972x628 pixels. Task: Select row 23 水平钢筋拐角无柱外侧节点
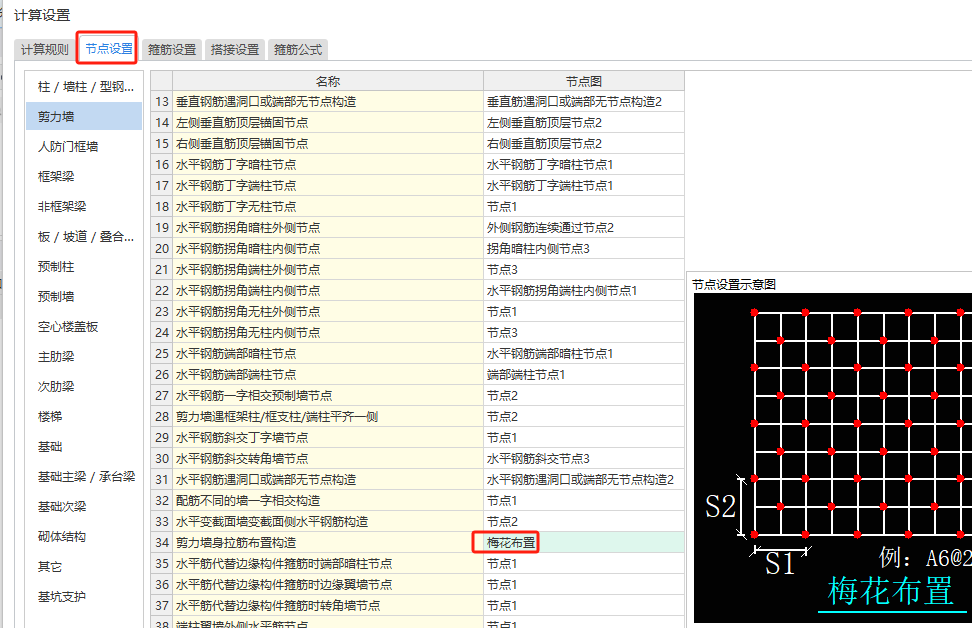(x=418, y=312)
